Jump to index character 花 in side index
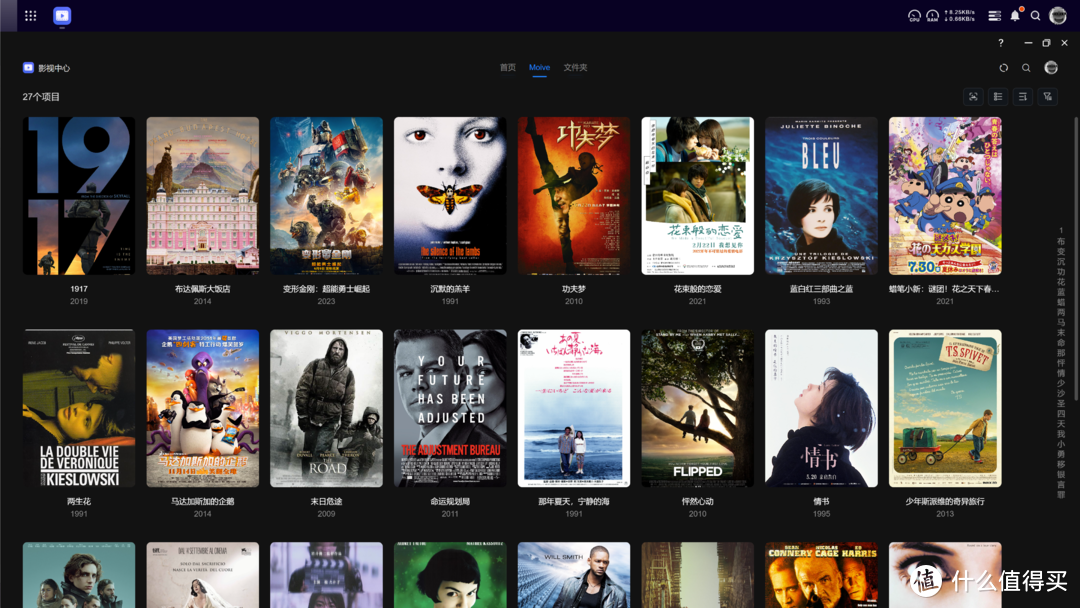The image size is (1080, 608). [1061, 282]
